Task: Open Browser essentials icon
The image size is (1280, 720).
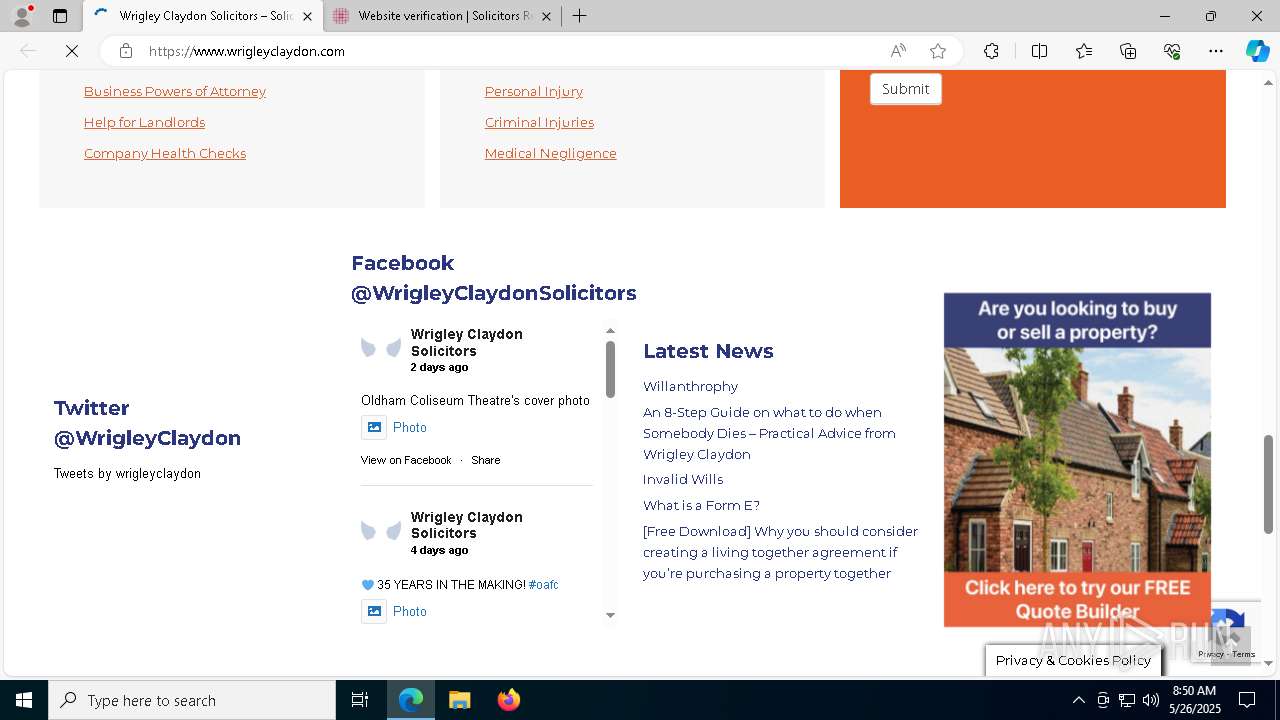Action: tap(1172, 51)
